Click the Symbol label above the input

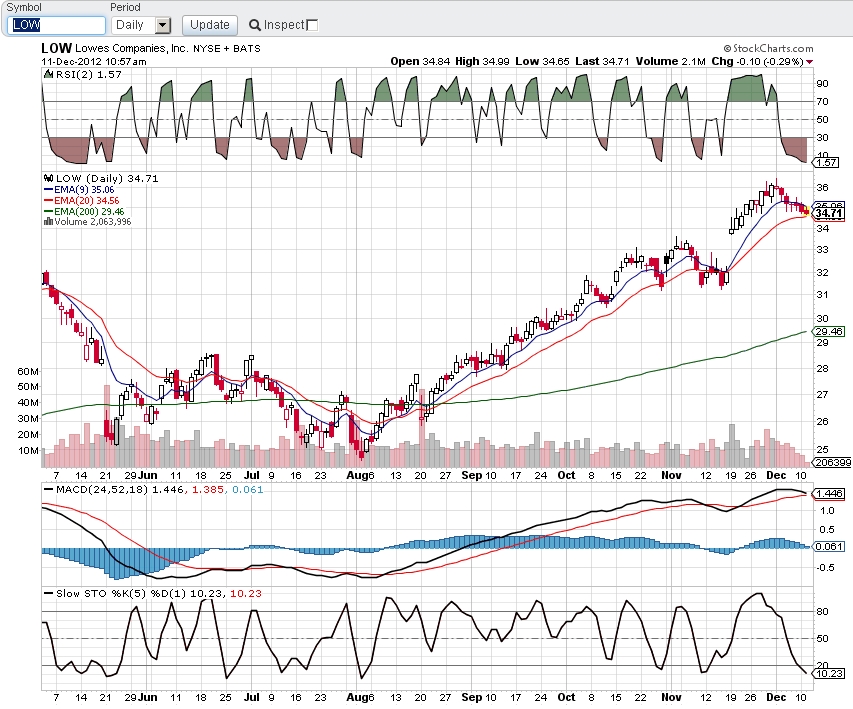pos(24,7)
